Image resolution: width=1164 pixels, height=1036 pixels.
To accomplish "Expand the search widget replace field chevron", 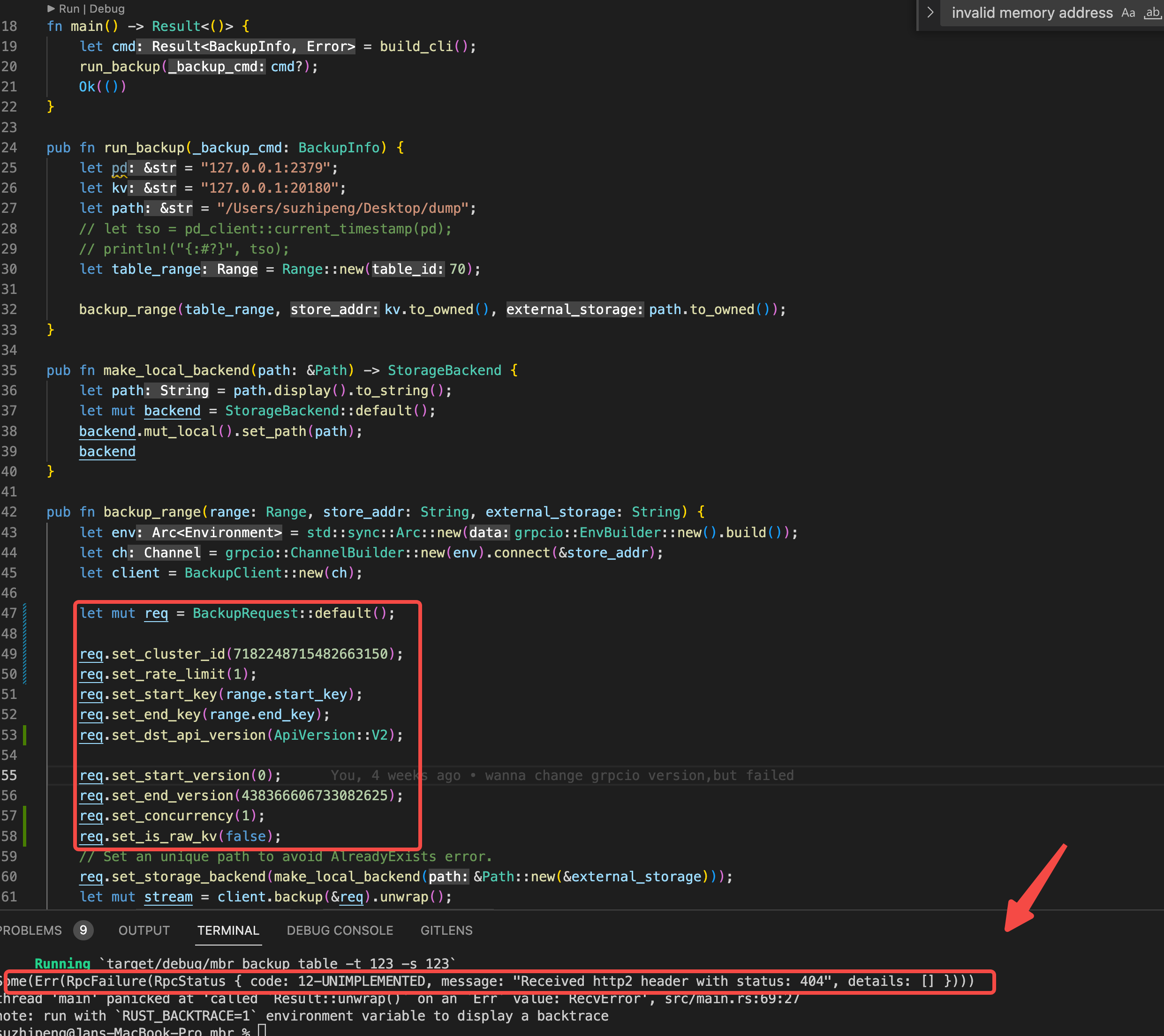I will coord(930,13).
